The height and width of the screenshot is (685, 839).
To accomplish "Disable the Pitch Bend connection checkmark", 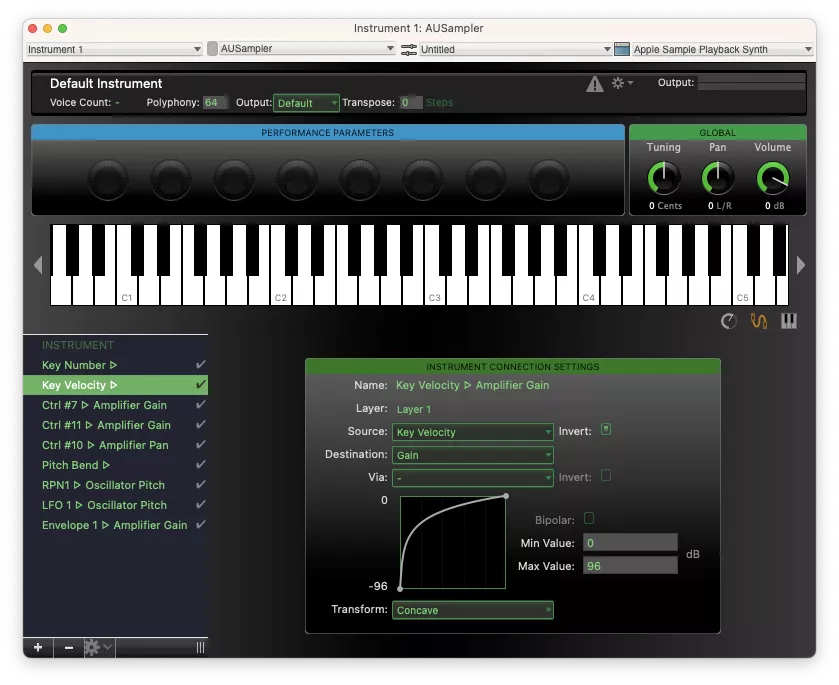I will (x=201, y=465).
